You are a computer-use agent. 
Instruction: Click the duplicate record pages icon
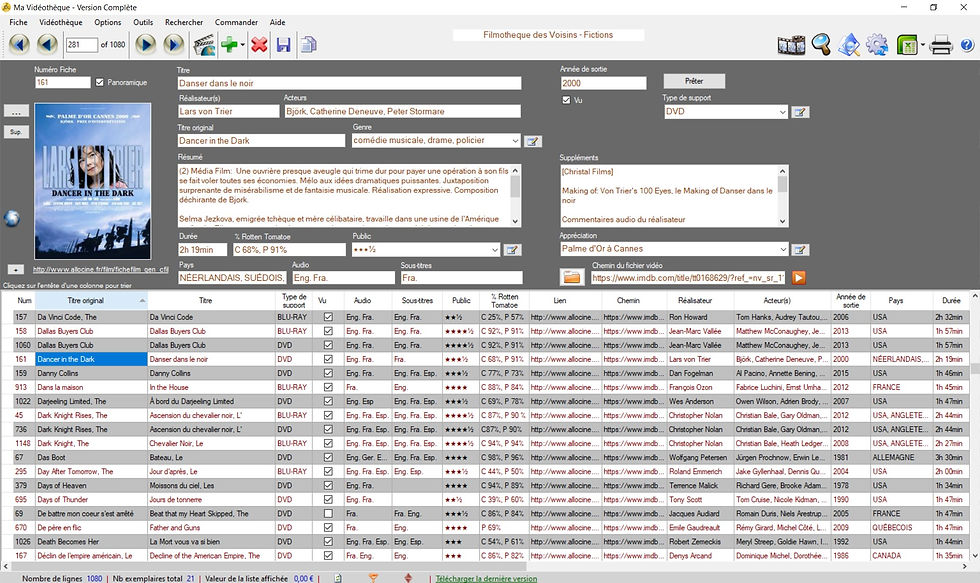308,44
